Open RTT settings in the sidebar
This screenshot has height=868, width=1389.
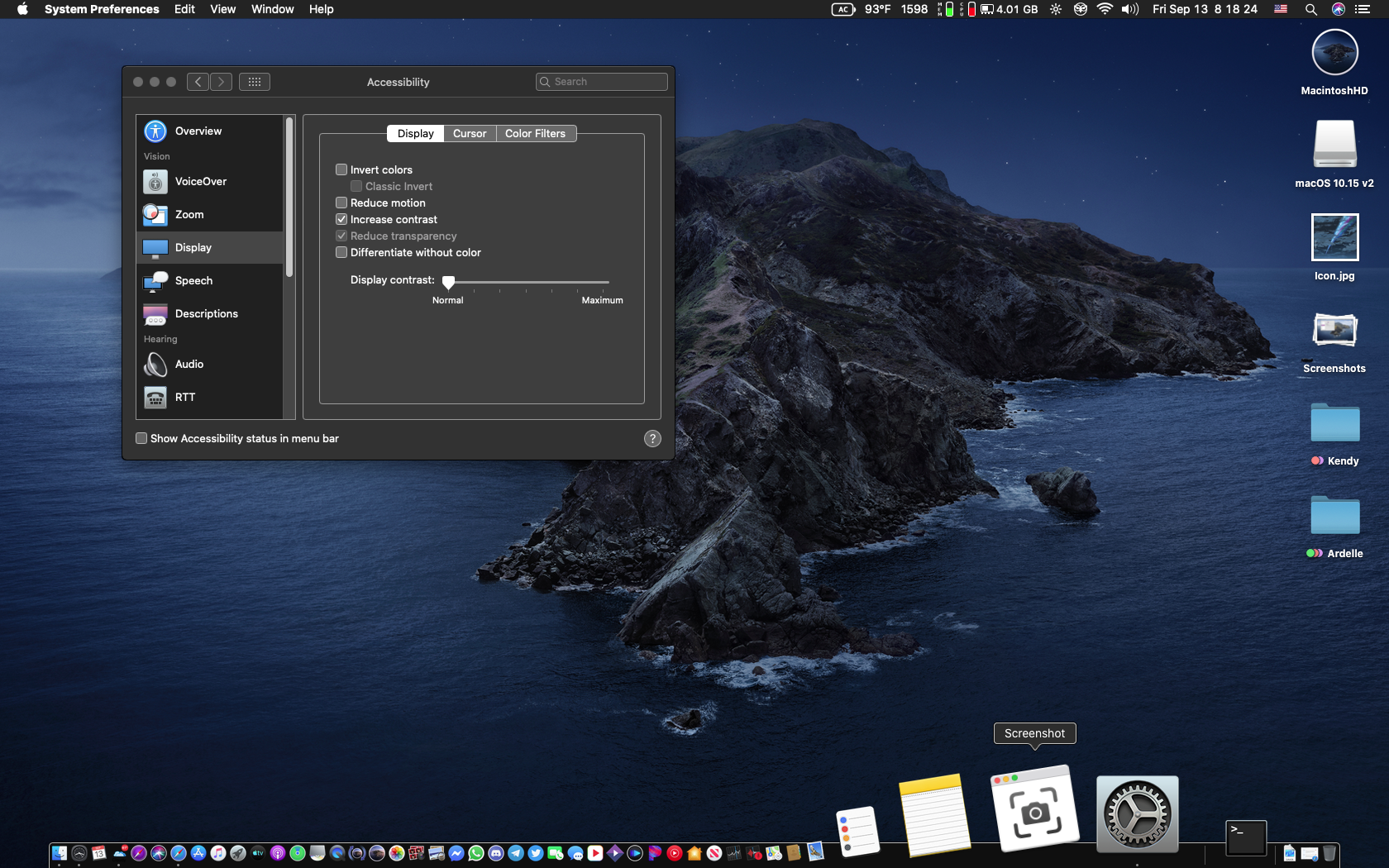click(x=185, y=398)
